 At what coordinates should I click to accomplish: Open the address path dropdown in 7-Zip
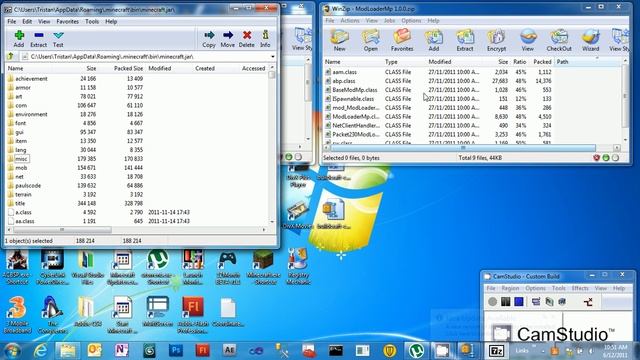(272, 57)
